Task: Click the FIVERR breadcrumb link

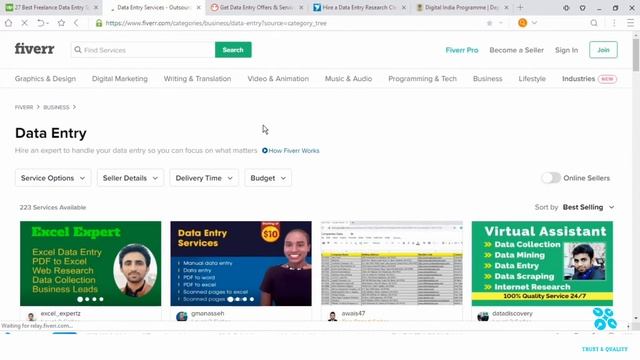Action: click(x=24, y=107)
